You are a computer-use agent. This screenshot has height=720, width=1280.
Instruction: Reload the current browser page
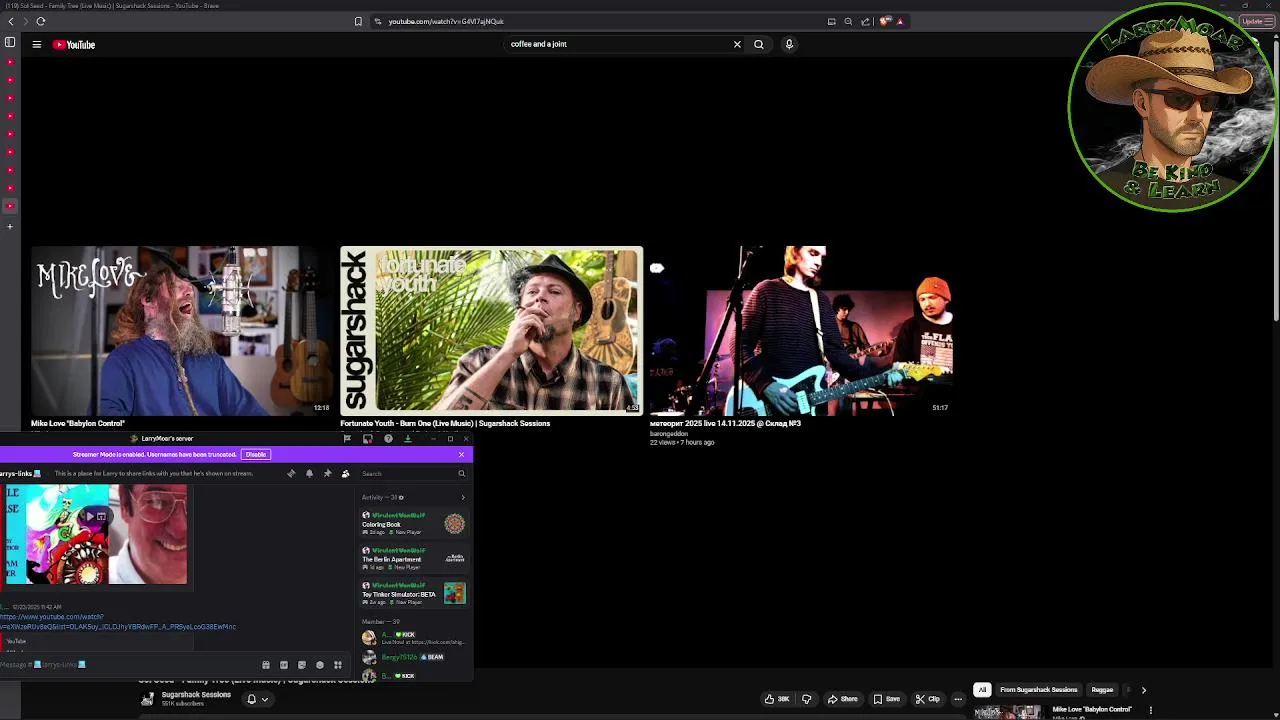pos(40,21)
